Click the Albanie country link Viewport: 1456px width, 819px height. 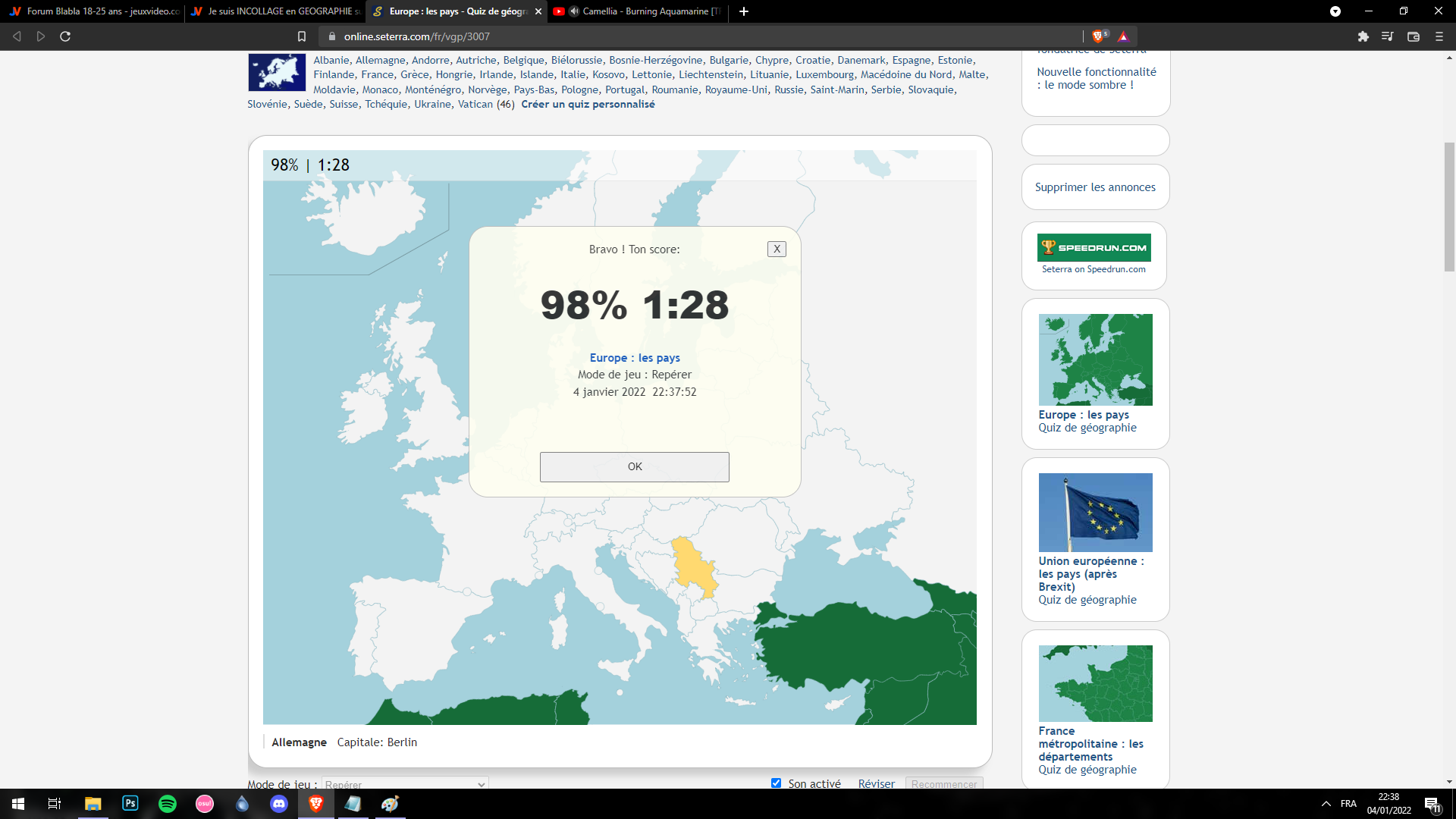[x=331, y=60]
